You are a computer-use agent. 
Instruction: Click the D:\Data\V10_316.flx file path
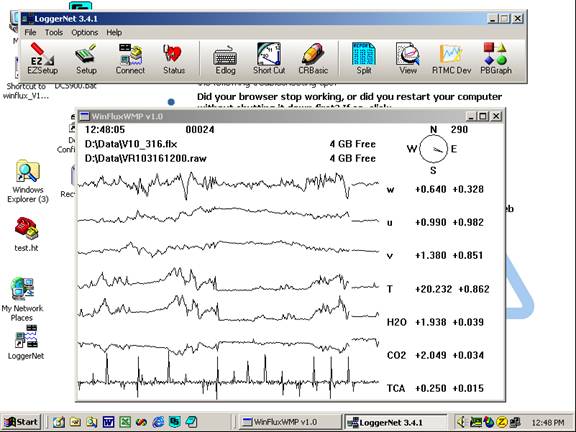tap(131, 144)
